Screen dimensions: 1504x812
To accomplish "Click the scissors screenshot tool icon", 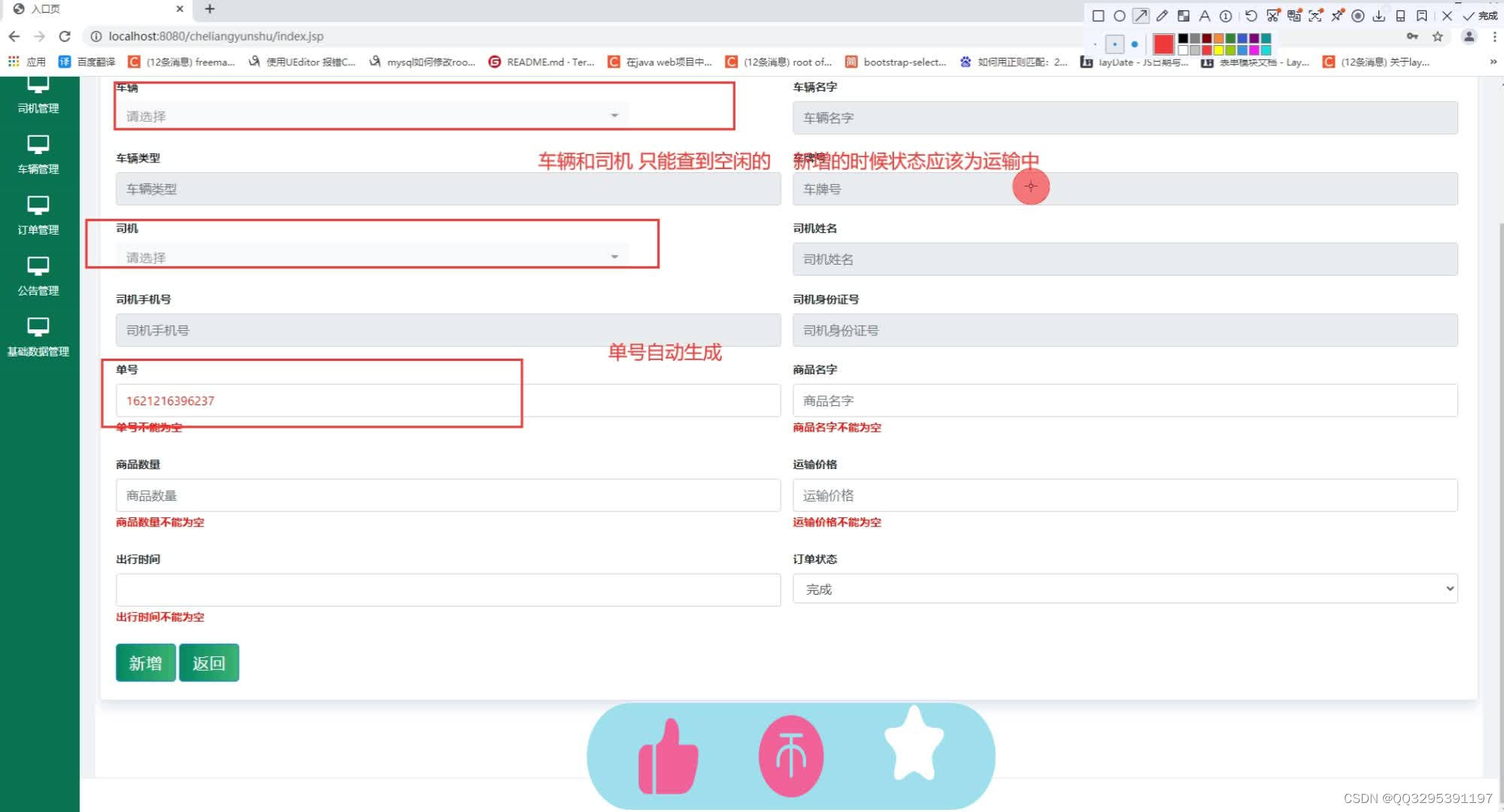I will coord(1272,16).
